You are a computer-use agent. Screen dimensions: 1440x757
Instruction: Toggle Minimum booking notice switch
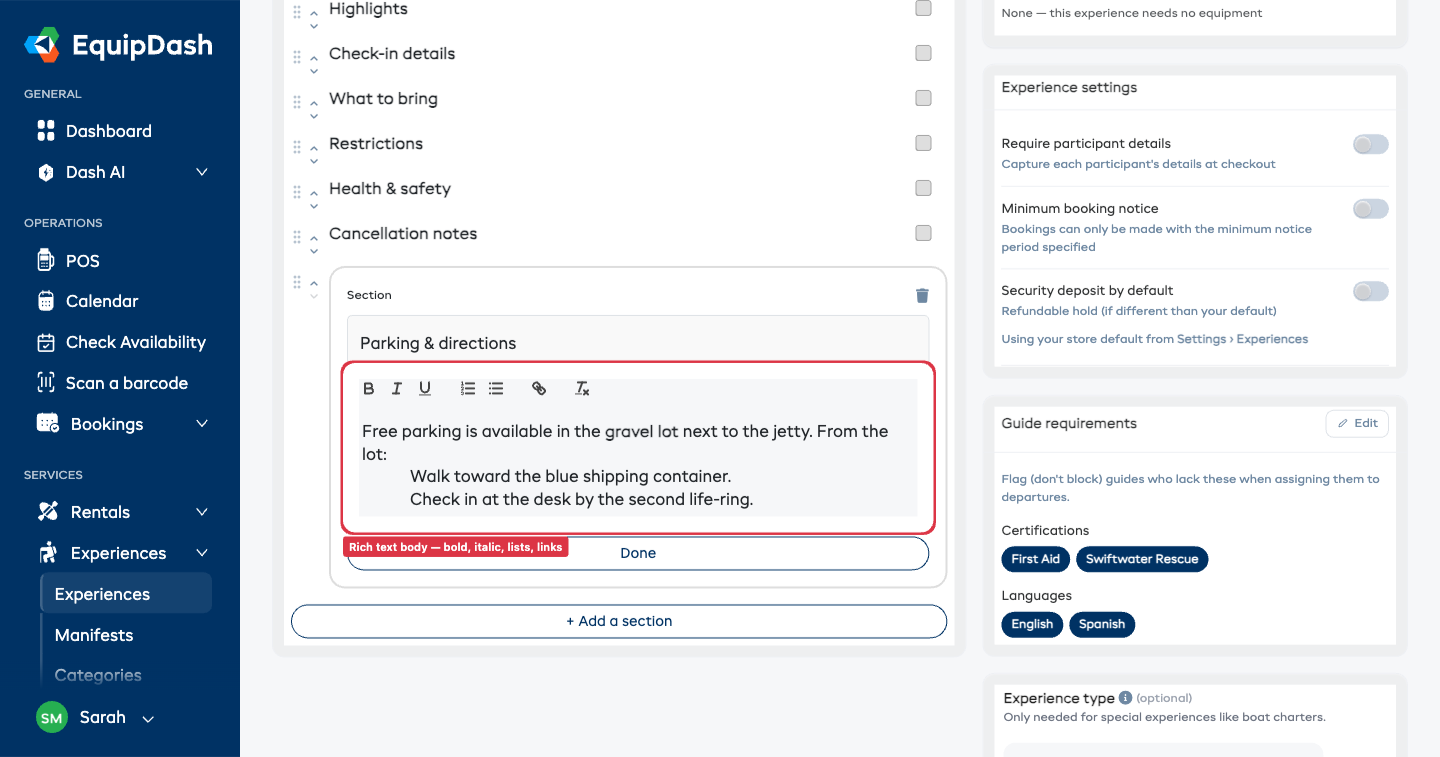click(1371, 210)
